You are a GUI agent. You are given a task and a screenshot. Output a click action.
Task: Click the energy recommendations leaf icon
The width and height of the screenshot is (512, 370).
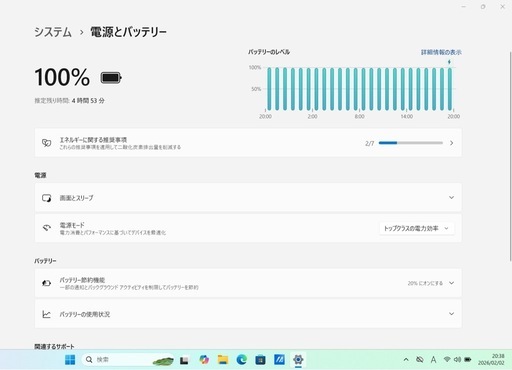pyautogui.click(x=46, y=143)
